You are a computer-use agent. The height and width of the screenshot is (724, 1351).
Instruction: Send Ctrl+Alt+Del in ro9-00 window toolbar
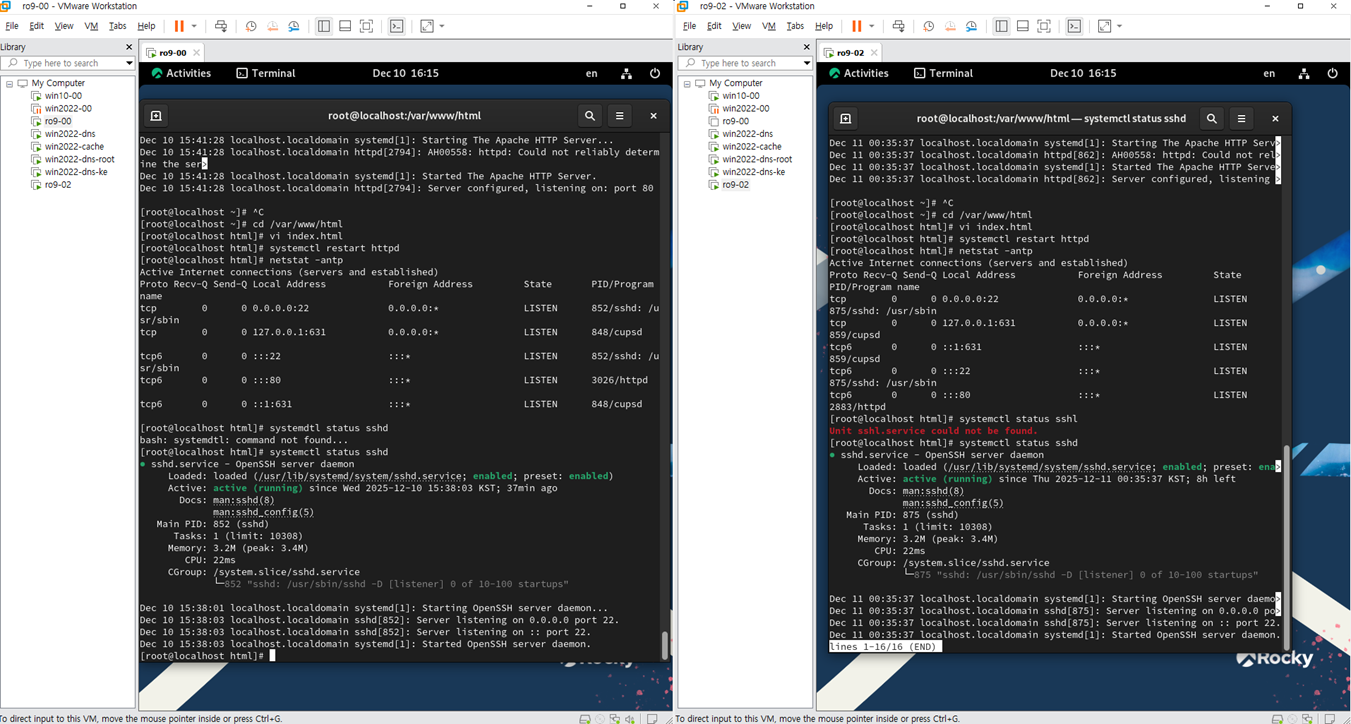[221, 26]
